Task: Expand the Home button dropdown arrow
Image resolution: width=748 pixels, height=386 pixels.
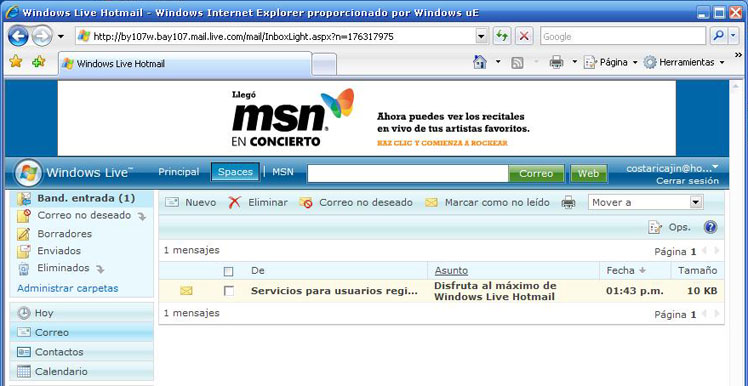Action: point(498,62)
